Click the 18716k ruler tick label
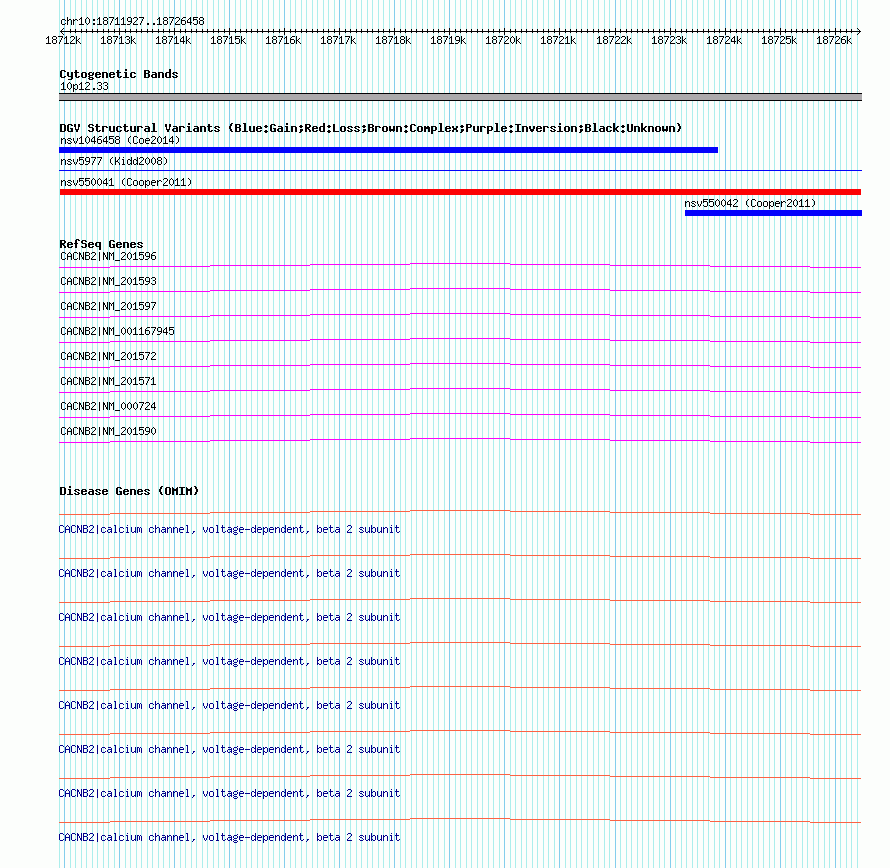Viewport: 890px width, 868px height. tap(283, 40)
